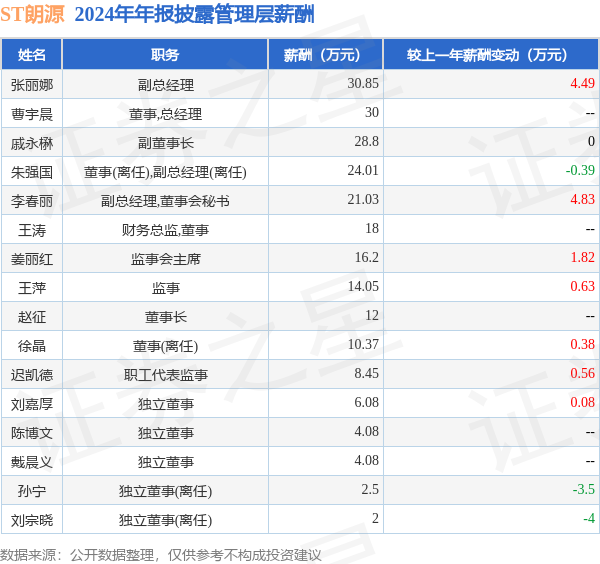Screen dimensions: 600x564
Task: Click the position '董事(离任),副总经理(离任)'
Action: coord(165,172)
